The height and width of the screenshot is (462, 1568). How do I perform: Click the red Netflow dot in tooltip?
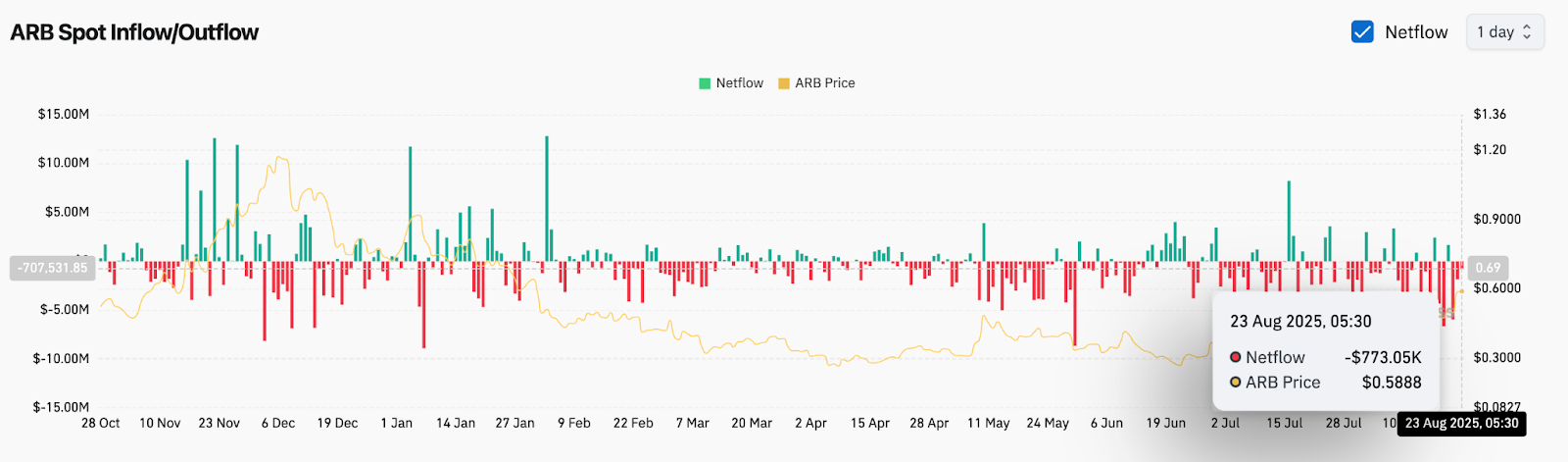(1236, 357)
